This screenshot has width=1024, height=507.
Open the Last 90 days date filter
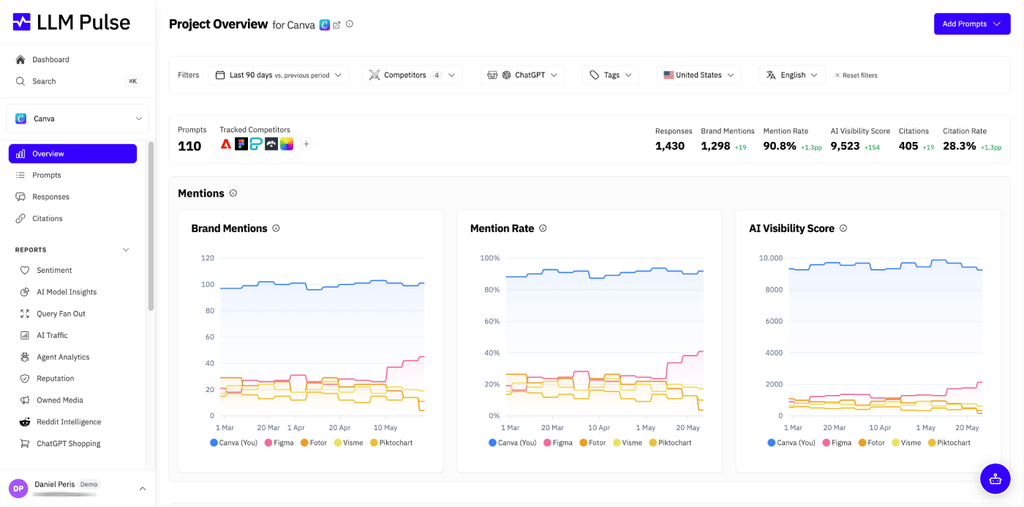tap(279, 75)
